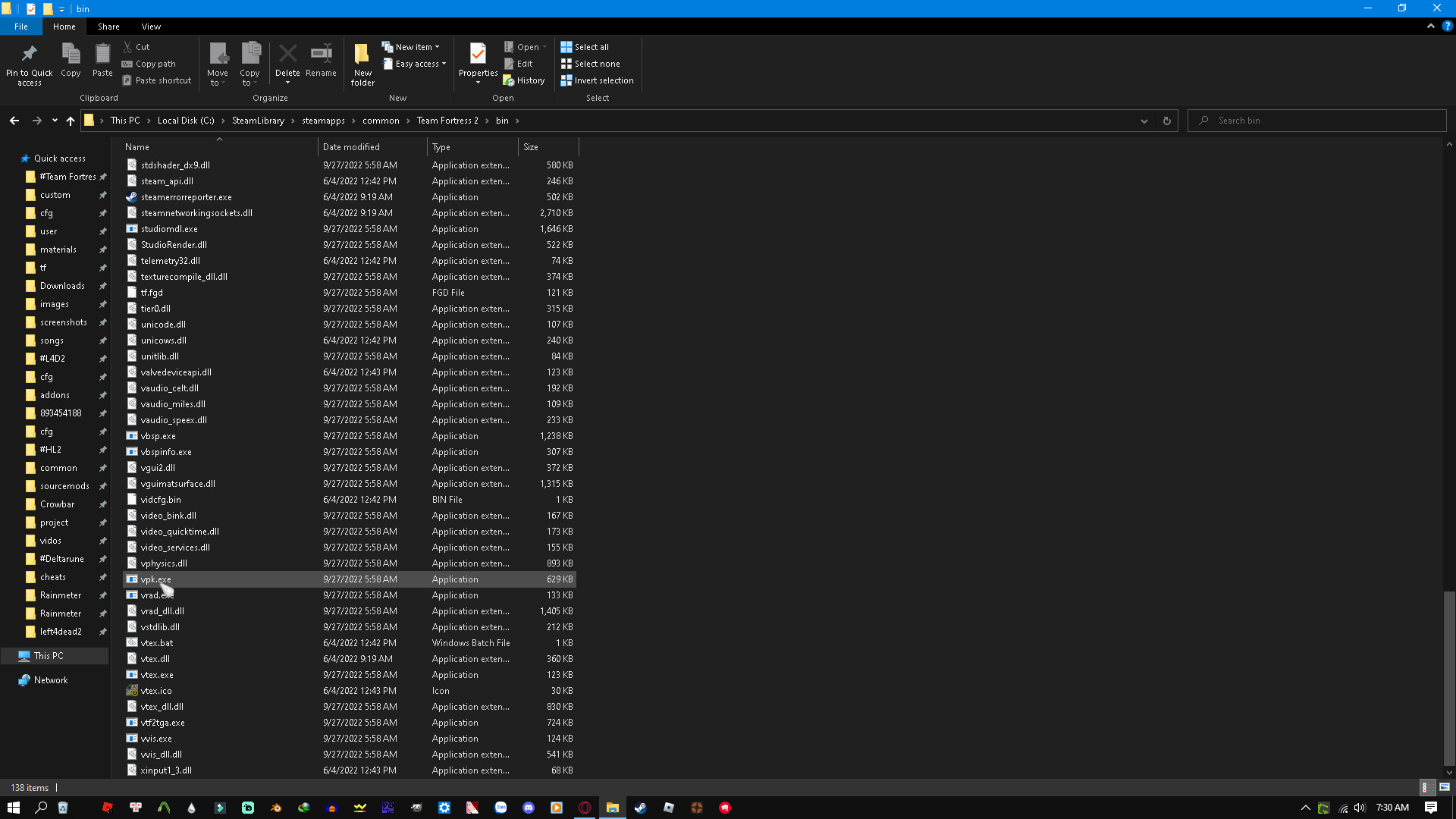Open Steam from the taskbar
Image resolution: width=1456 pixels, height=819 pixels.
[x=641, y=808]
